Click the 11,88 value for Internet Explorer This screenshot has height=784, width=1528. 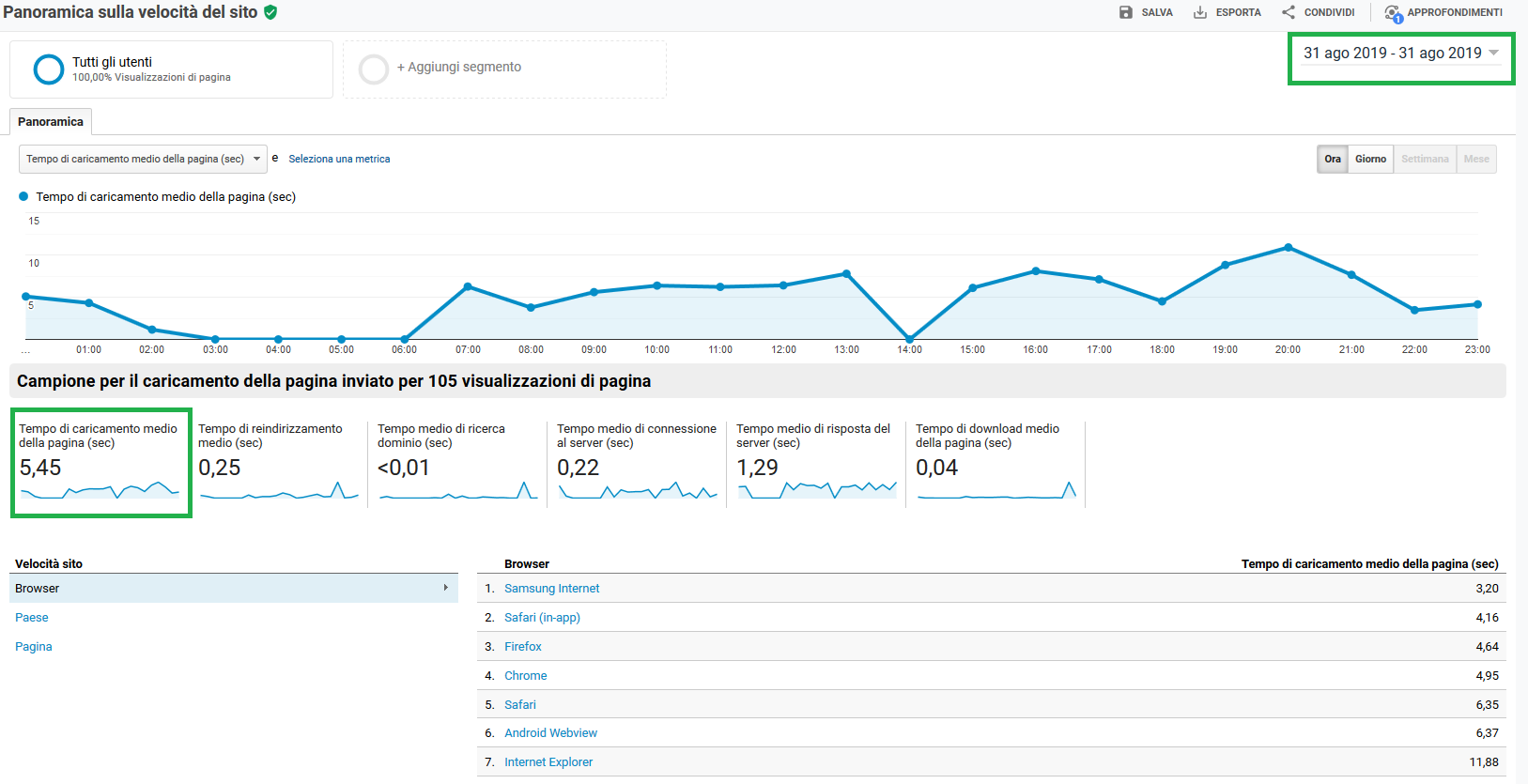[1484, 761]
